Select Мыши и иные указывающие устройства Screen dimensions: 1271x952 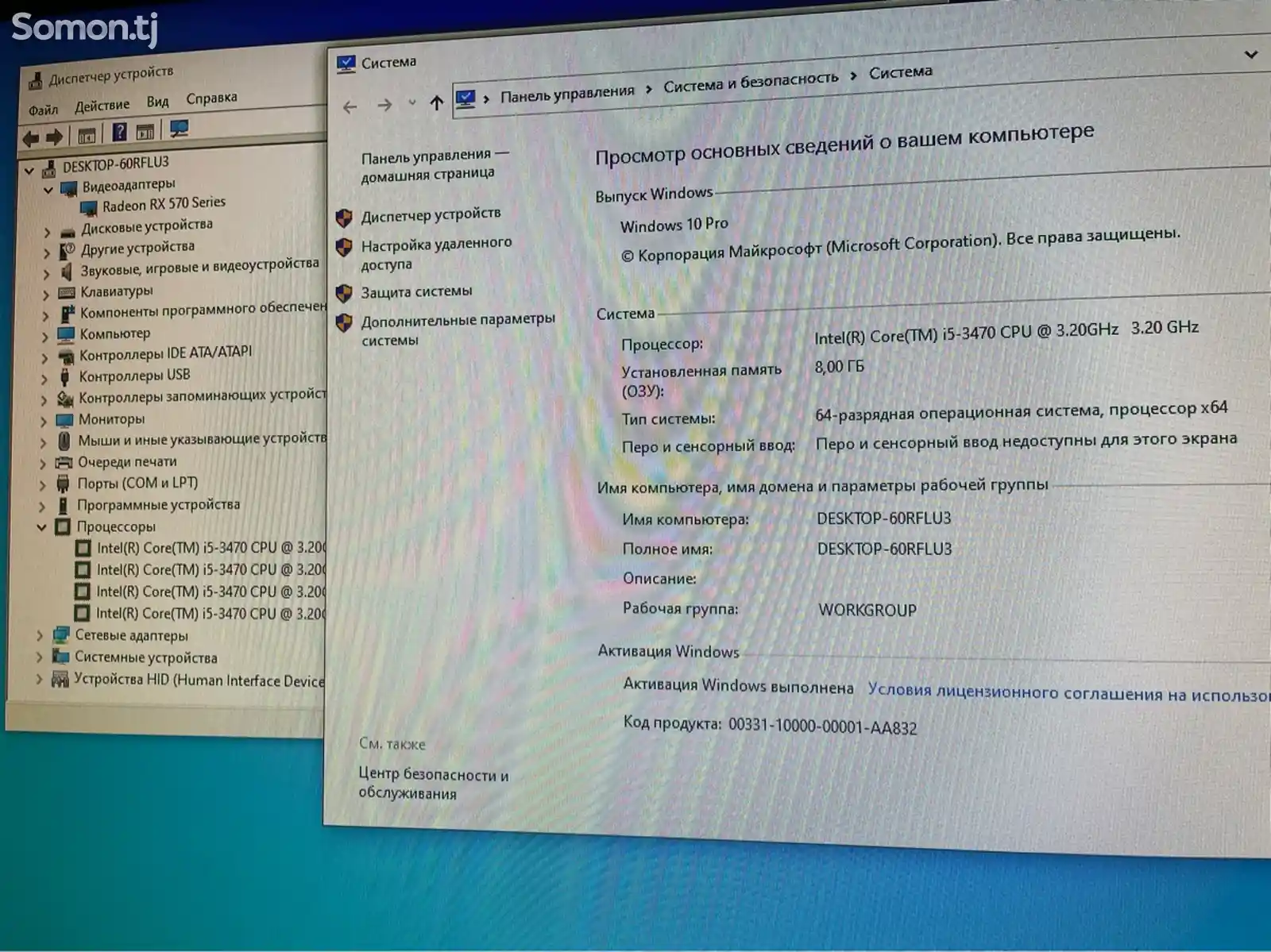pos(202,439)
